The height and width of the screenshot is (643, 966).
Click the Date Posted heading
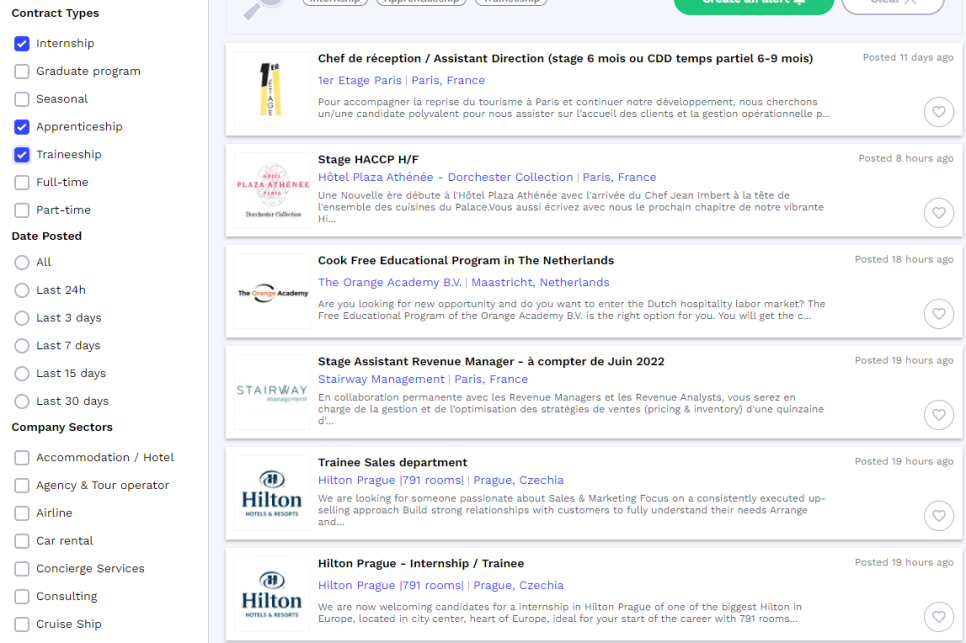pos(47,236)
